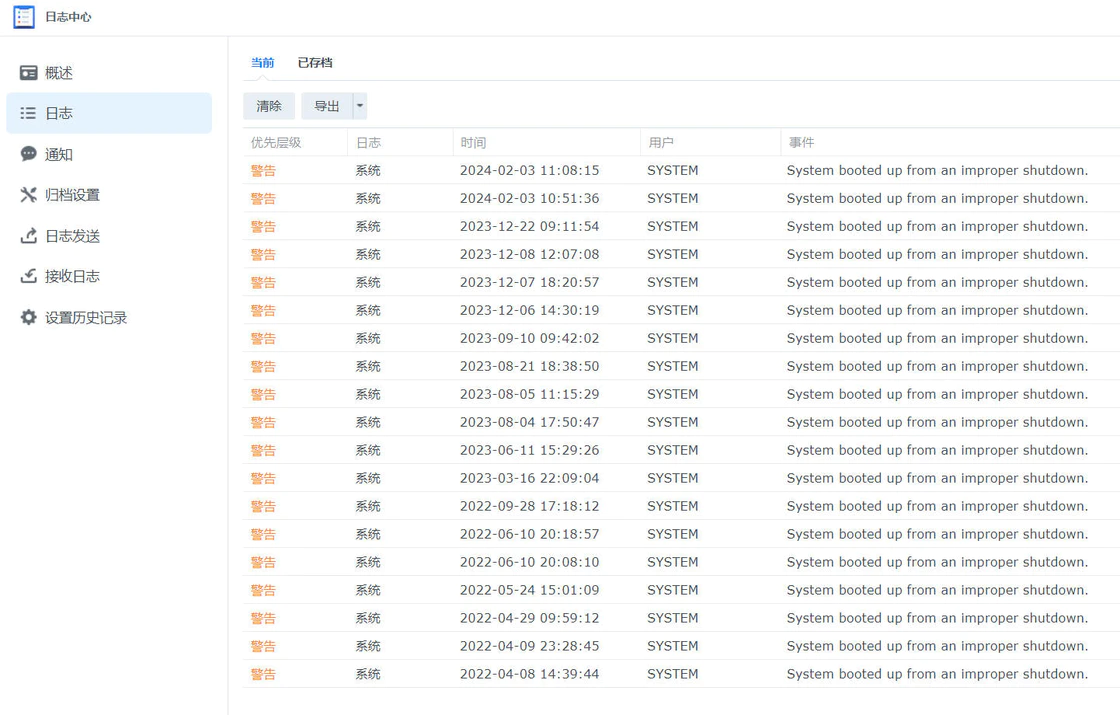Switch to the 已存档 tab

click(315, 63)
